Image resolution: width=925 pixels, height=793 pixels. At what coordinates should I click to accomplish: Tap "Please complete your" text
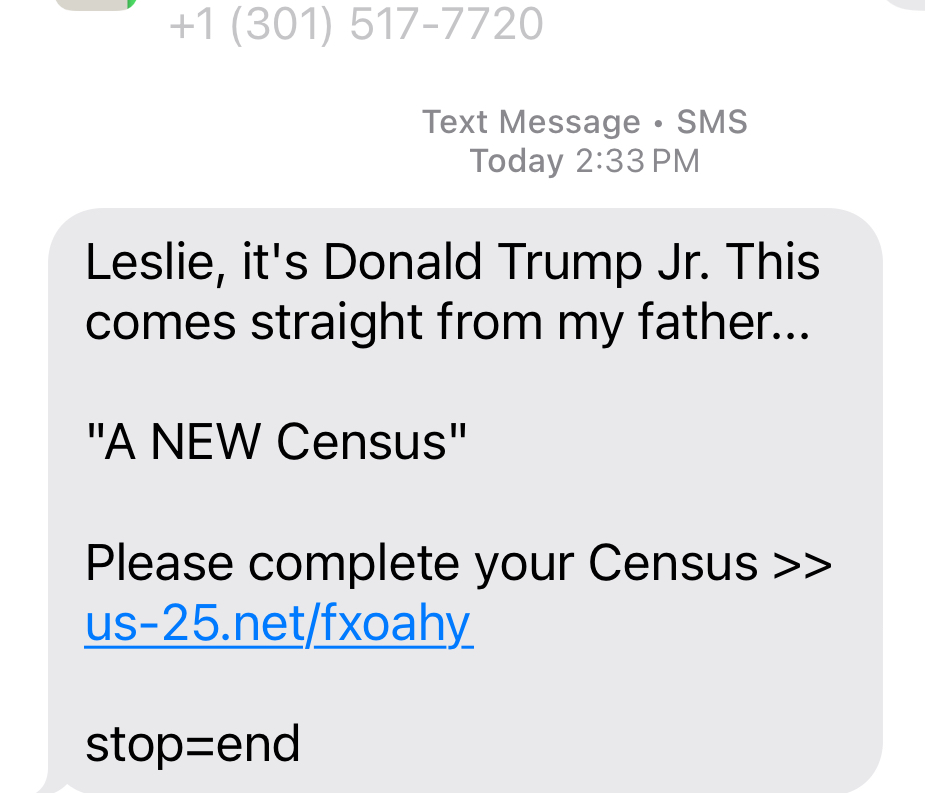point(329,564)
